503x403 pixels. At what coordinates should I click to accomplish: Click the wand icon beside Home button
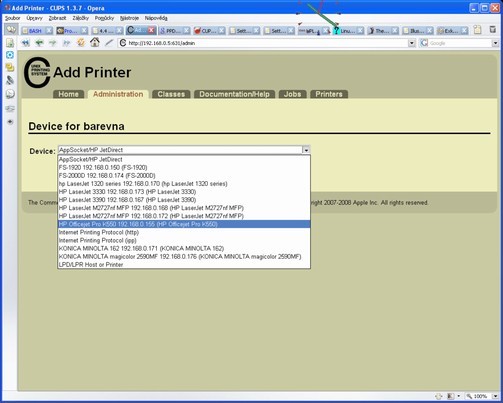pos(109,43)
